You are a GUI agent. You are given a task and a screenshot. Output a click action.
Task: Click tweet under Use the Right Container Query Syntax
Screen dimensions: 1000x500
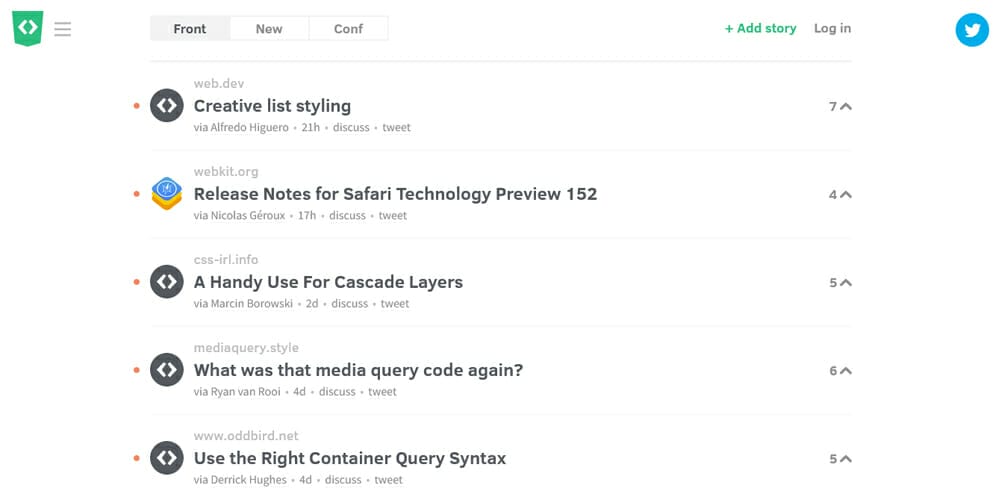[x=389, y=480]
